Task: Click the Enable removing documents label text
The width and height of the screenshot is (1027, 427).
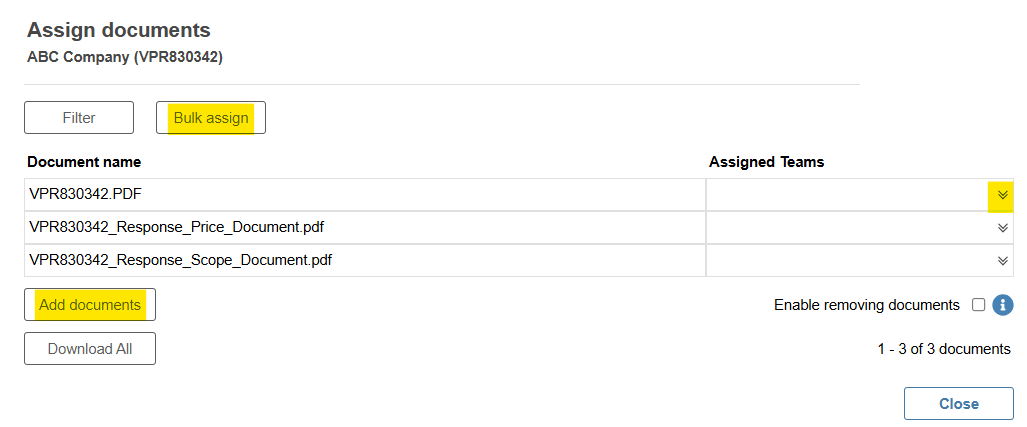Action: [x=867, y=305]
